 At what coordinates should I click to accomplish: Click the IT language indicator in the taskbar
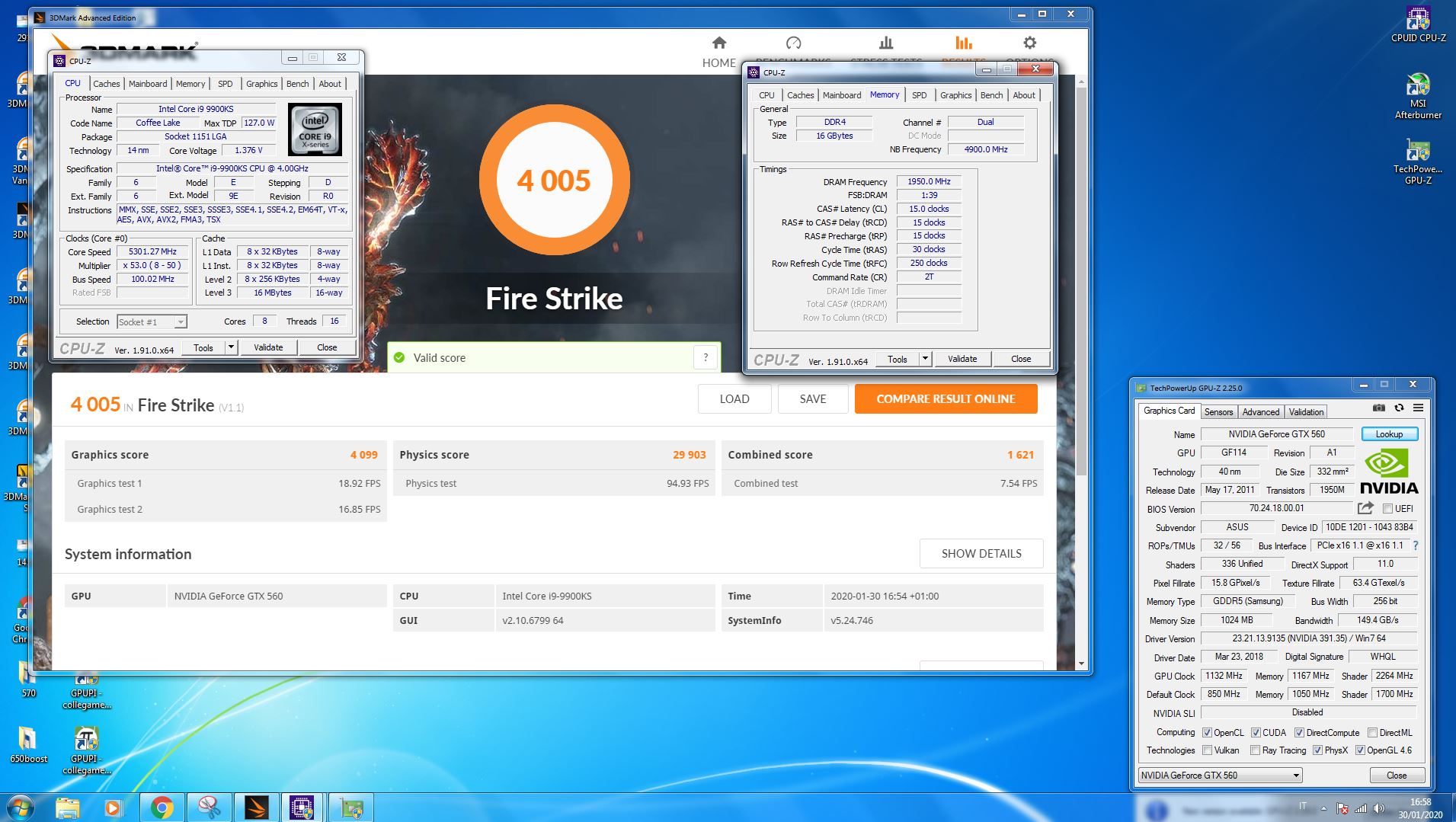(1303, 806)
